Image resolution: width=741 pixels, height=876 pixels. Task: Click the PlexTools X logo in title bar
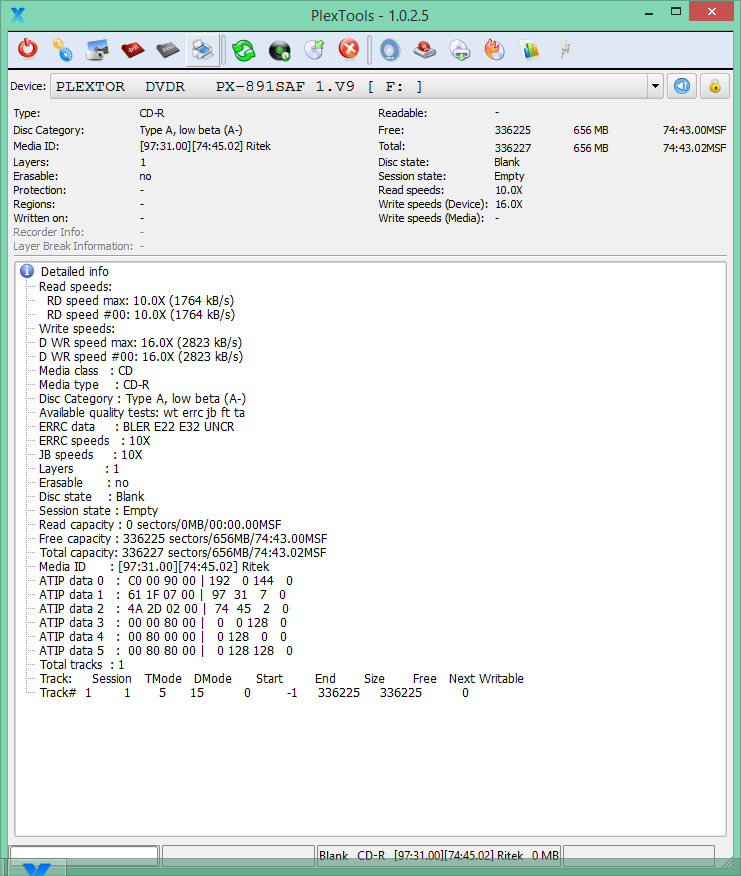coord(18,15)
